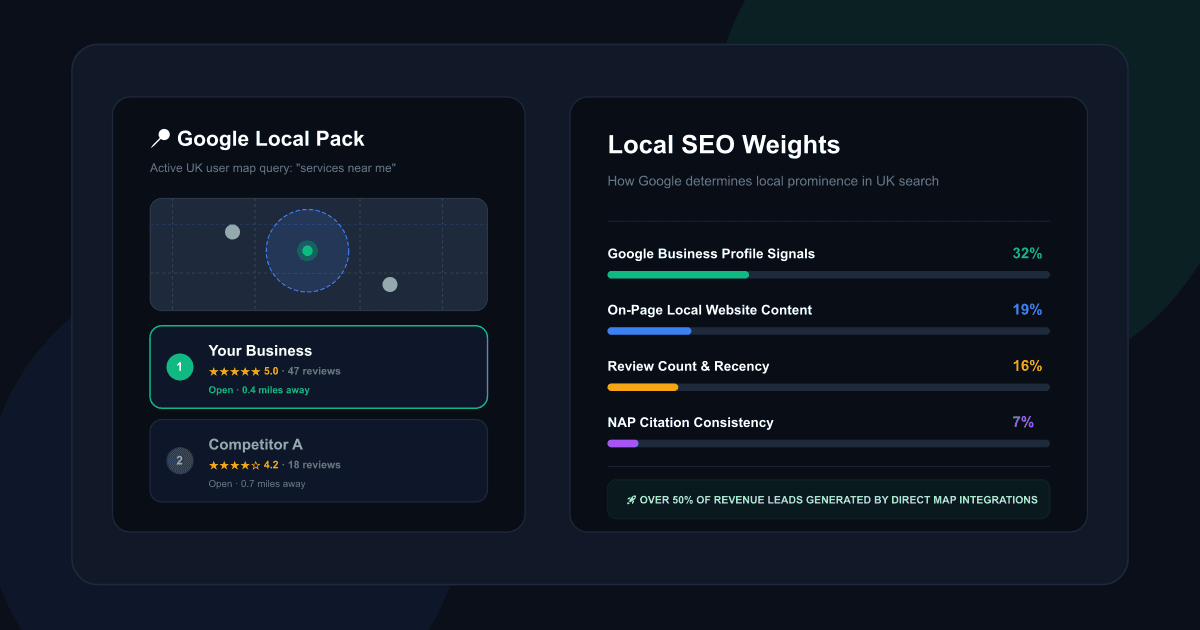This screenshot has height=630, width=1200.
Task: Click the star rating of Your Business
Action: tap(234, 371)
